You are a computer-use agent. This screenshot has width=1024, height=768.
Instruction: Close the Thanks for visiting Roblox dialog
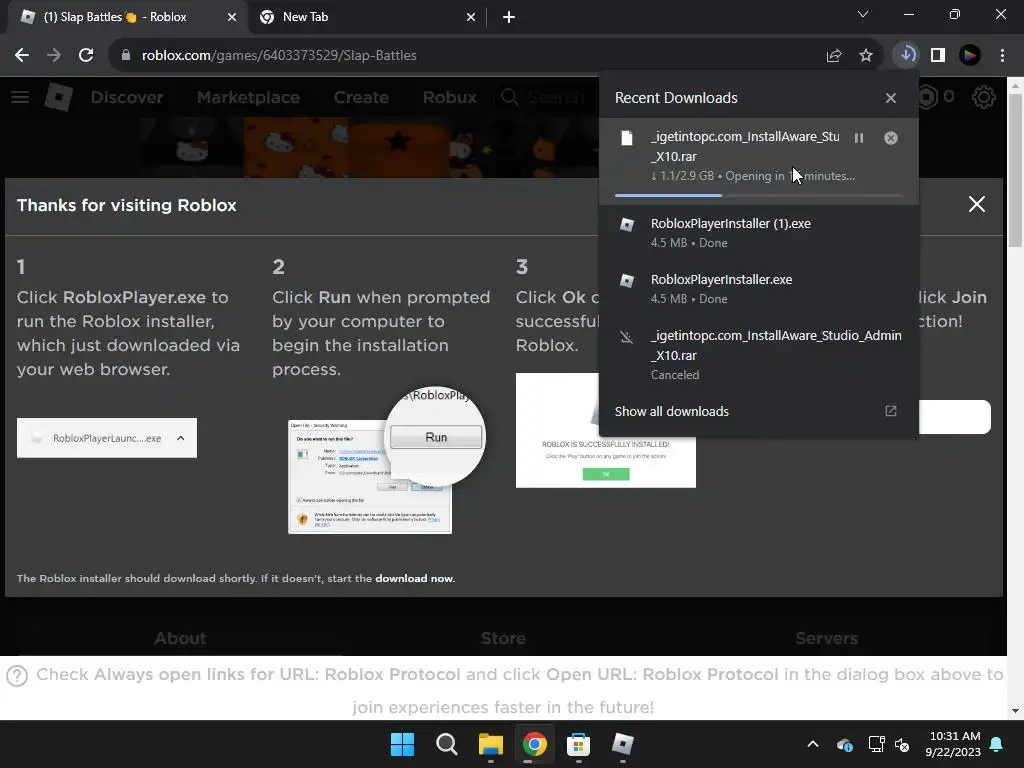[976, 204]
